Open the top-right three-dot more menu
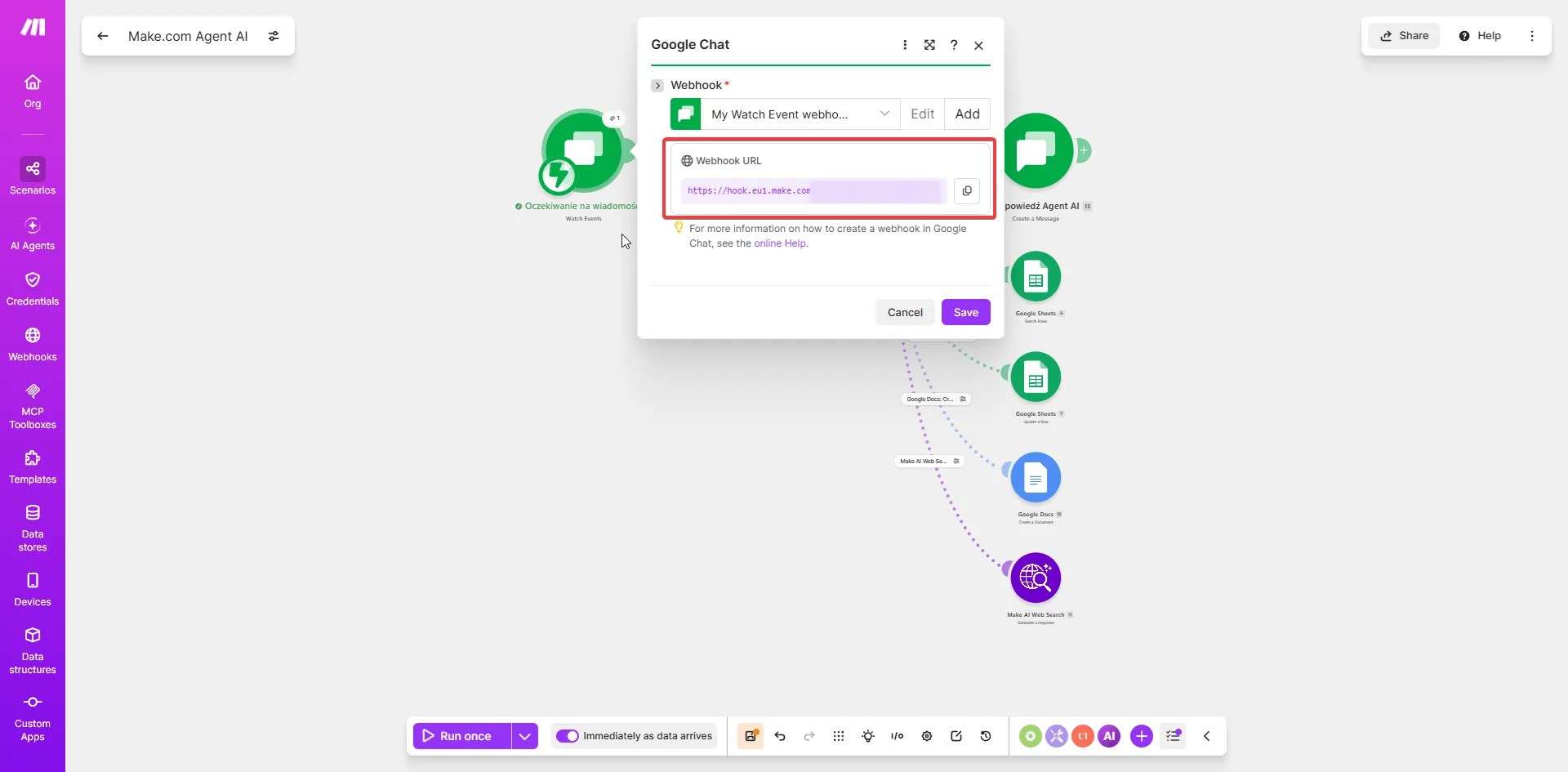The image size is (1568, 772). pyautogui.click(x=1532, y=36)
